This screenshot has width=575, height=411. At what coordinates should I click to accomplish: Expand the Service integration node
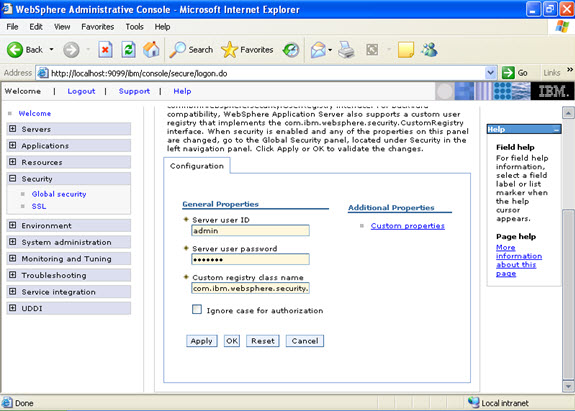coord(12,291)
